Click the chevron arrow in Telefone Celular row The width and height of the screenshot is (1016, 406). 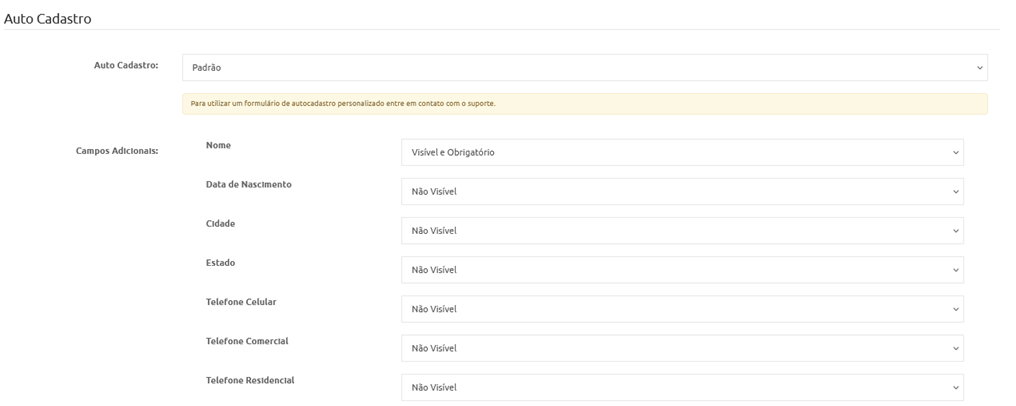coord(955,309)
